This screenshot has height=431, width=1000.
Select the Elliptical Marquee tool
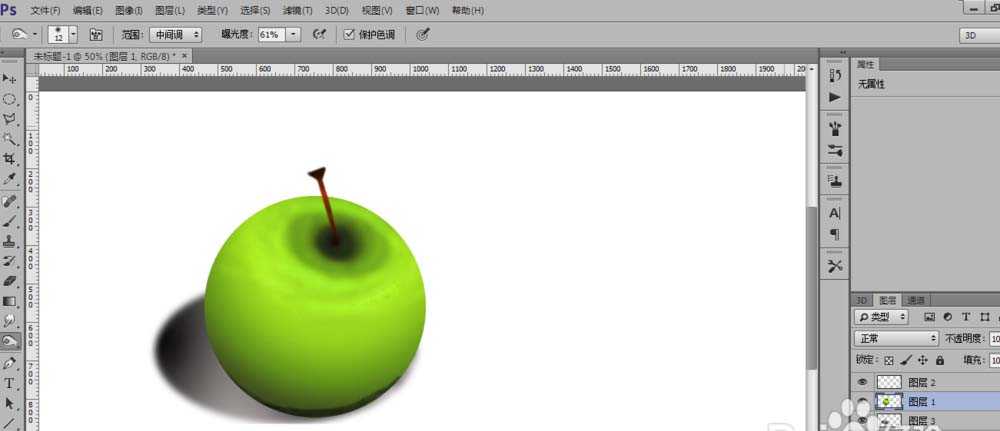pos(11,99)
